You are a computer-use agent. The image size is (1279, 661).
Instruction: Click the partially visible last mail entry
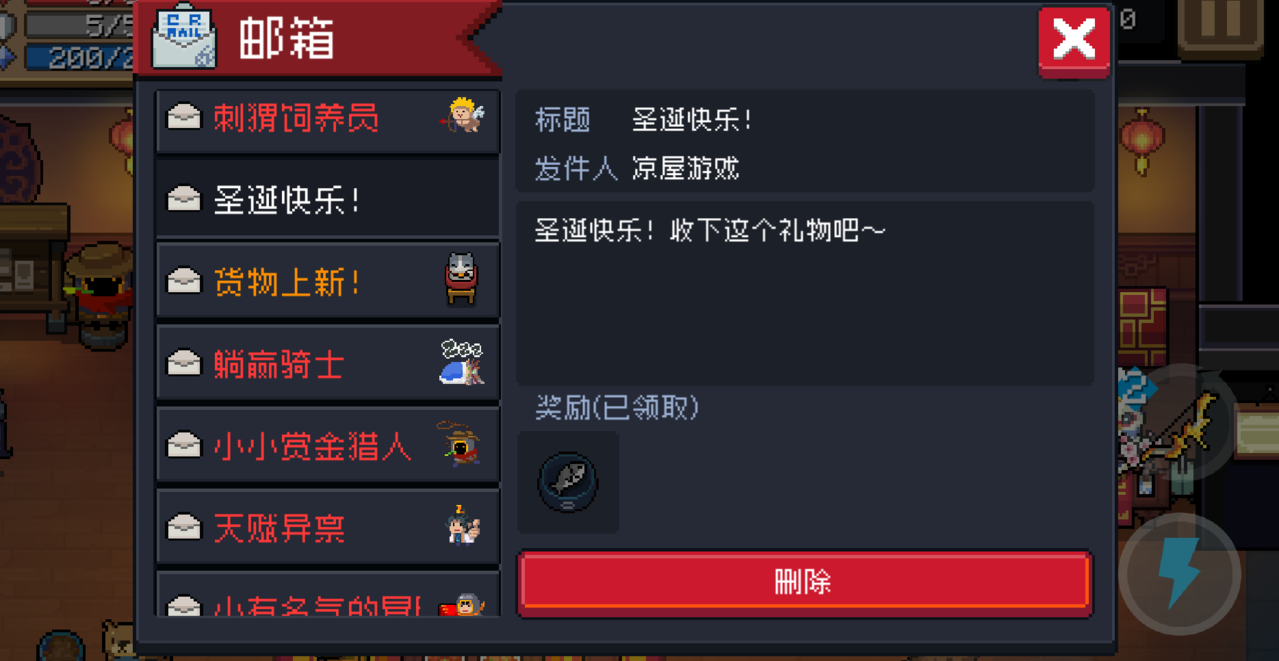coord(328,594)
